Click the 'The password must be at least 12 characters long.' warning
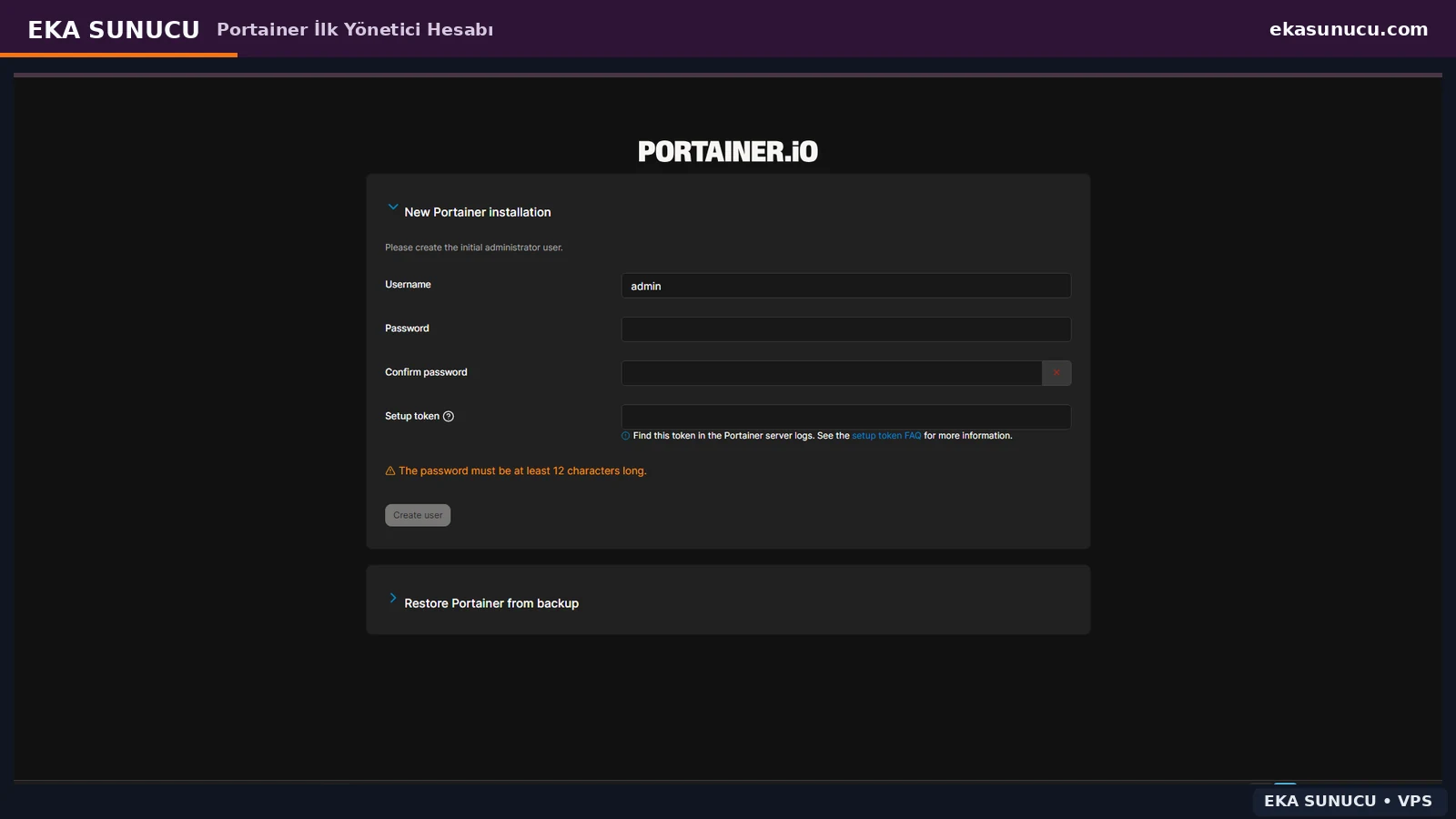 [x=522, y=471]
